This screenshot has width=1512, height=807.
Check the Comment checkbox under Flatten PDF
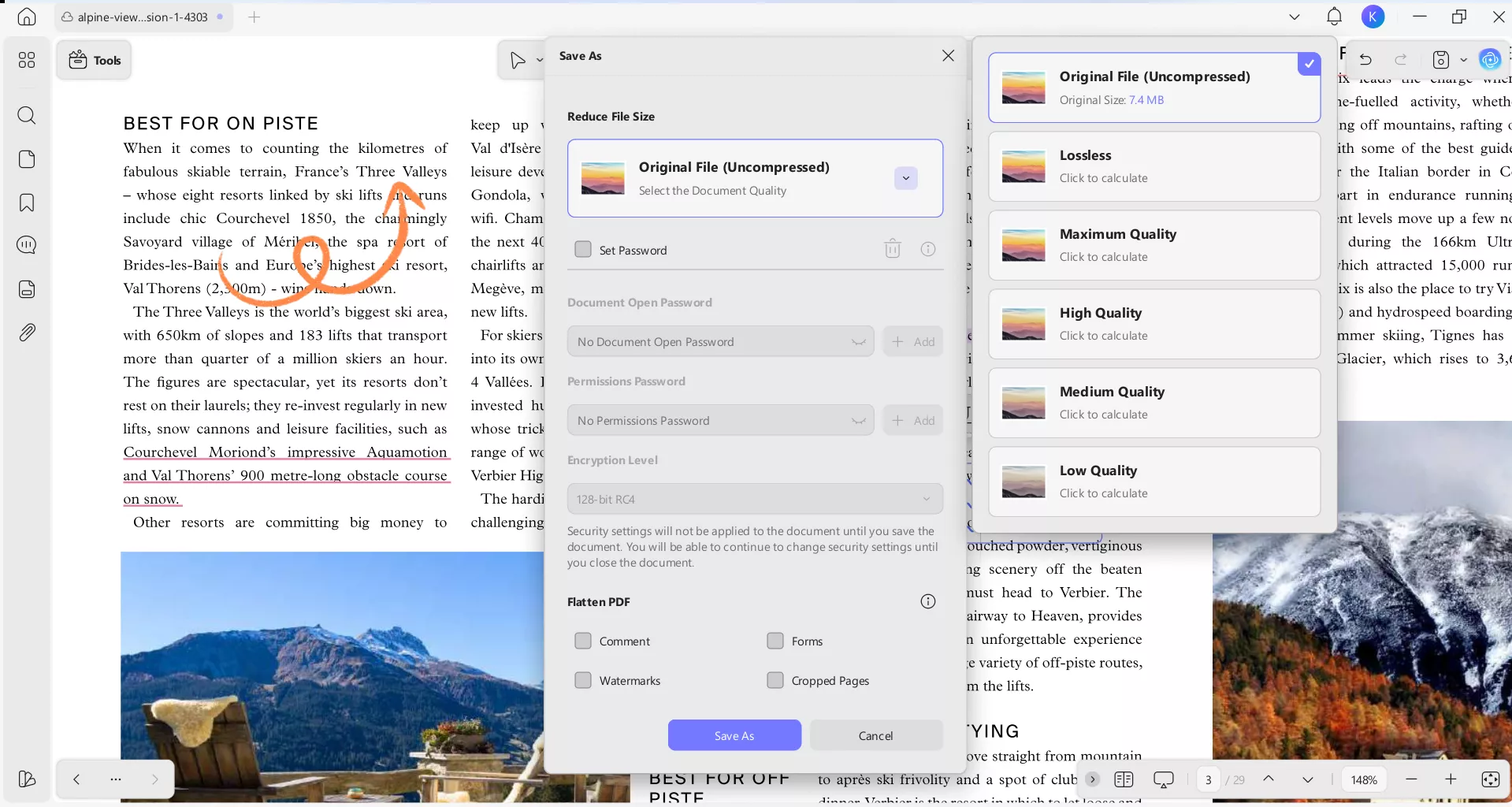583,641
